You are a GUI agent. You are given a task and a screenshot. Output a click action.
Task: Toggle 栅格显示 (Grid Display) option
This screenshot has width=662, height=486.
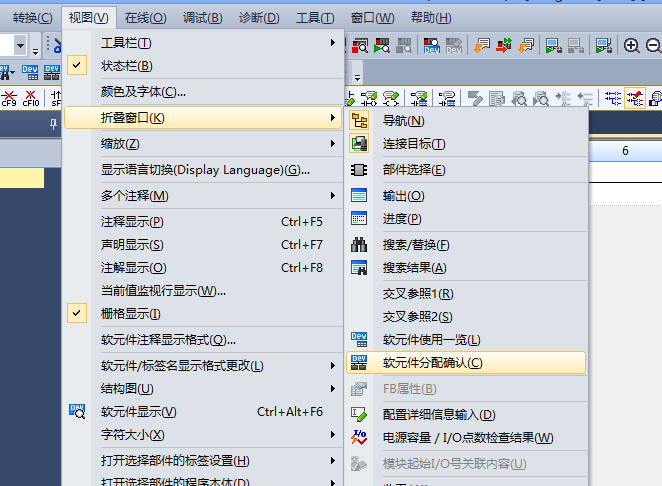click(130, 314)
